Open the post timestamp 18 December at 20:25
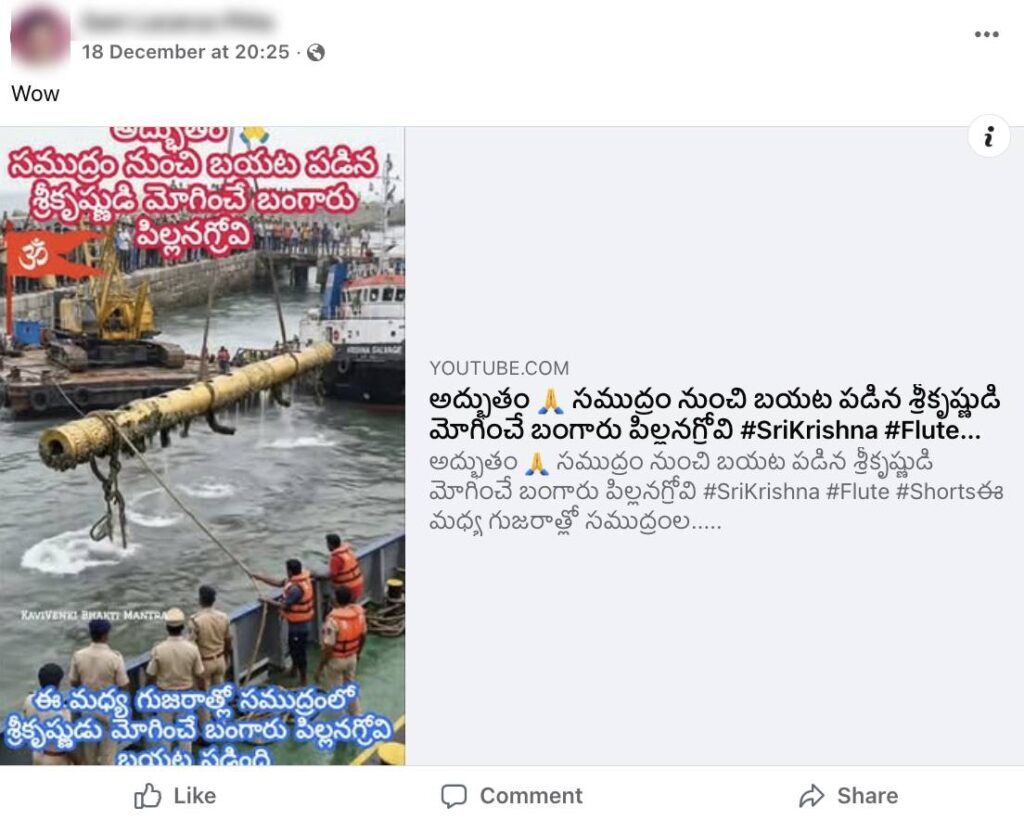This screenshot has width=1024, height=833. [185, 52]
